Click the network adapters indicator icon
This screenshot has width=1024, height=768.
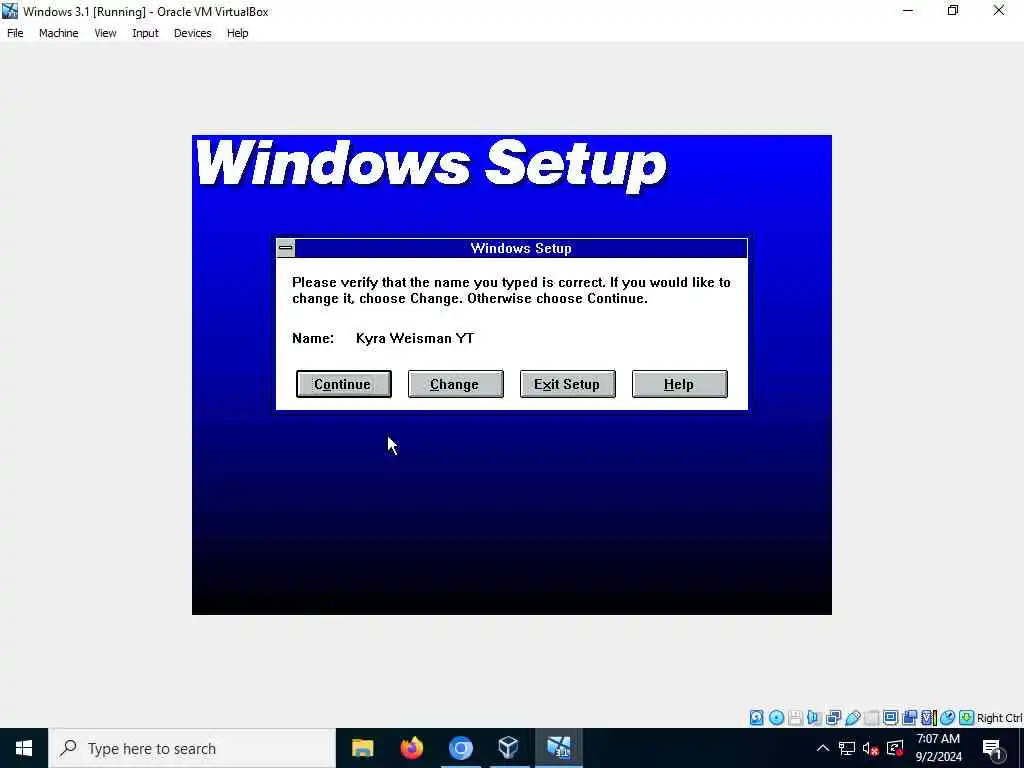point(833,718)
